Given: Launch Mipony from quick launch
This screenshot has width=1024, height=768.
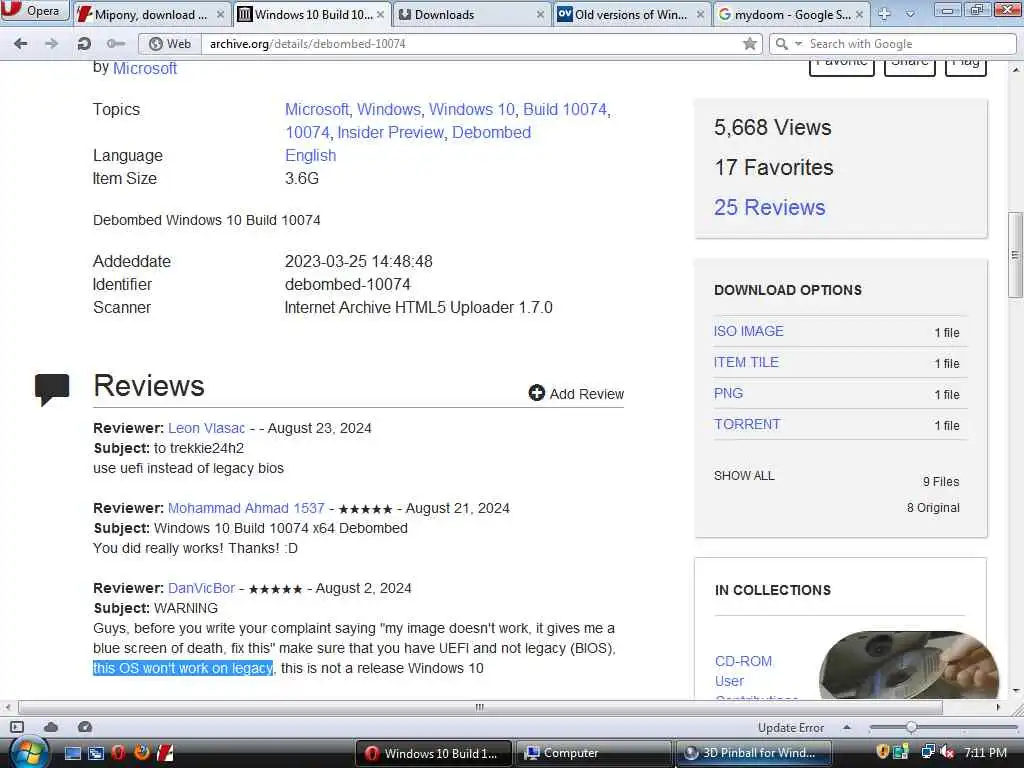Looking at the screenshot, I should pos(165,753).
